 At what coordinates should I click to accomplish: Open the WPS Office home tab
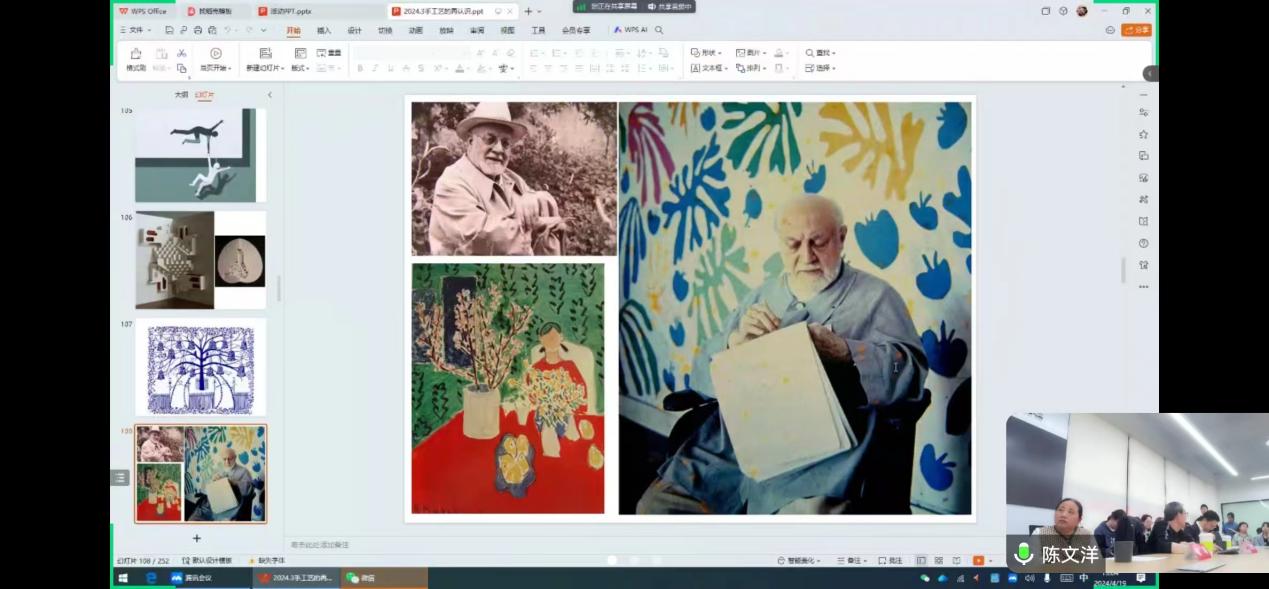[x=146, y=11]
